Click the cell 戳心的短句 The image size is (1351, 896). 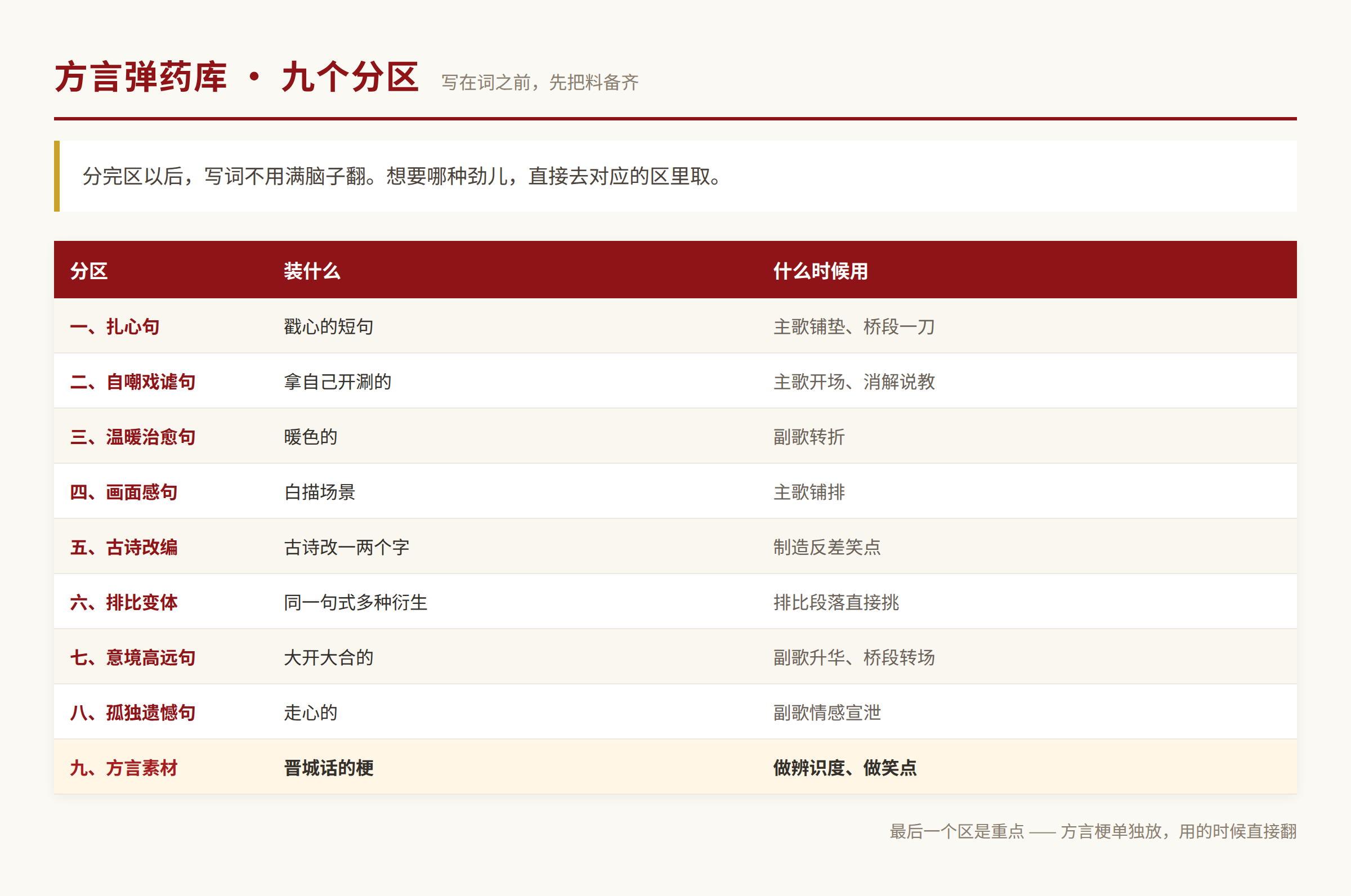pyautogui.click(x=329, y=326)
